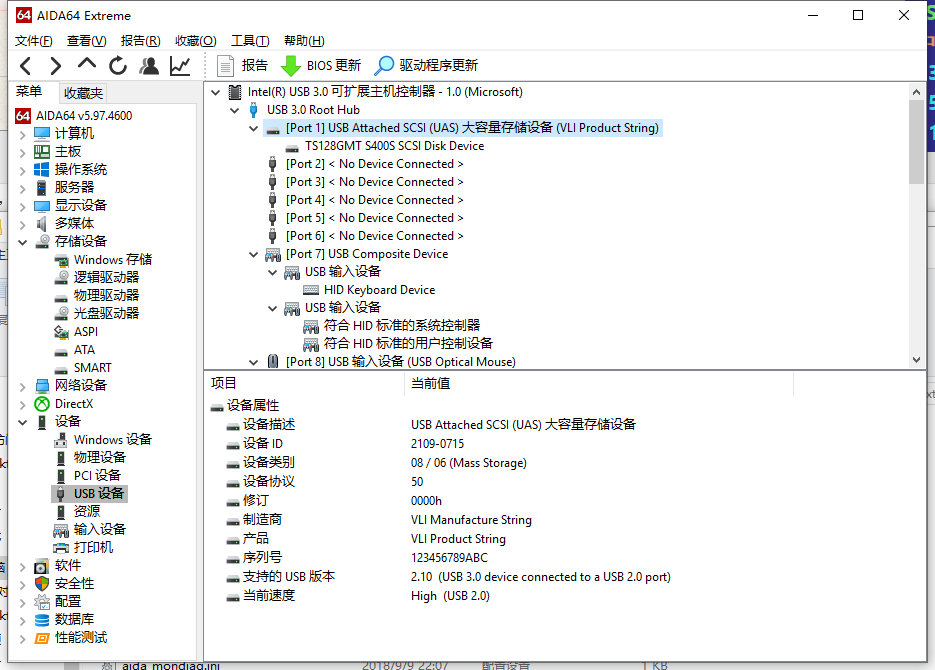Screen dimensions: 935x670
Task: Click the 当前值 column header
Action: pyautogui.click(x=431, y=383)
